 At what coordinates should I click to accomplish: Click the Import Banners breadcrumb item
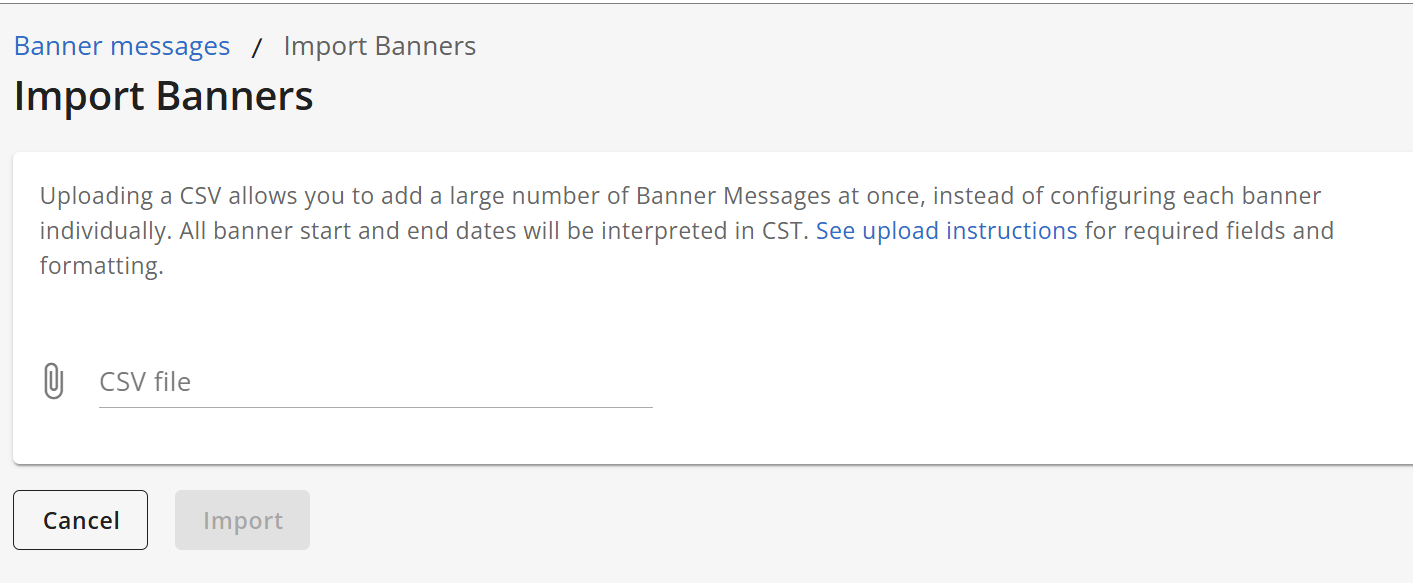[x=380, y=46]
